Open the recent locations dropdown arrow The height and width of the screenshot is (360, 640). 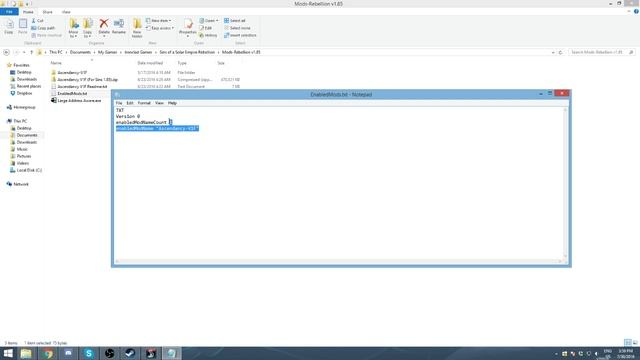point(24,52)
